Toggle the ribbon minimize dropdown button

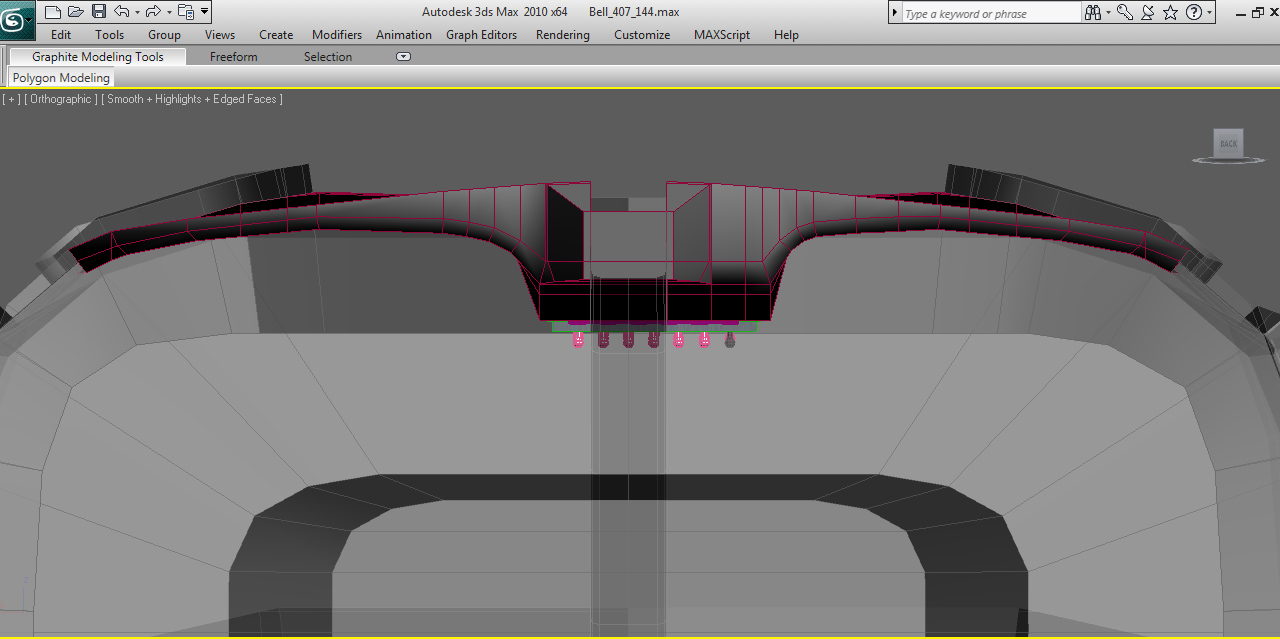click(404, 57)
